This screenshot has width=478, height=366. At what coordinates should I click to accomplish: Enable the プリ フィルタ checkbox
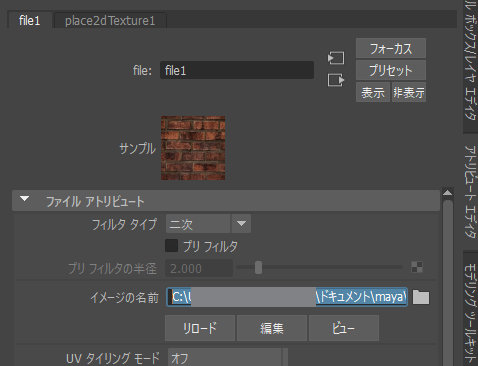[171, 246]
